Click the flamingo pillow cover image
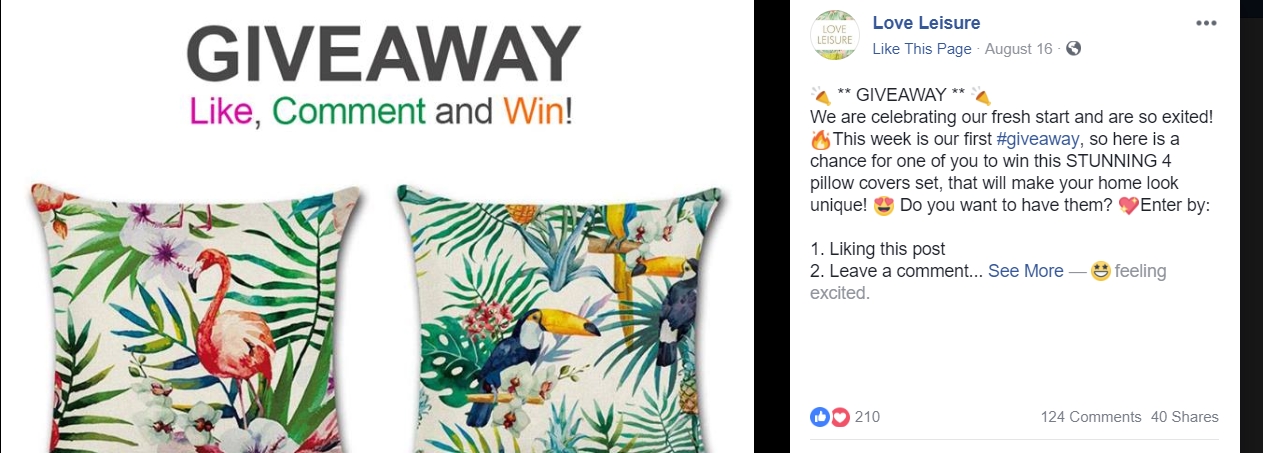Viewport: 1263px width, 453px height. pos(195,318)
